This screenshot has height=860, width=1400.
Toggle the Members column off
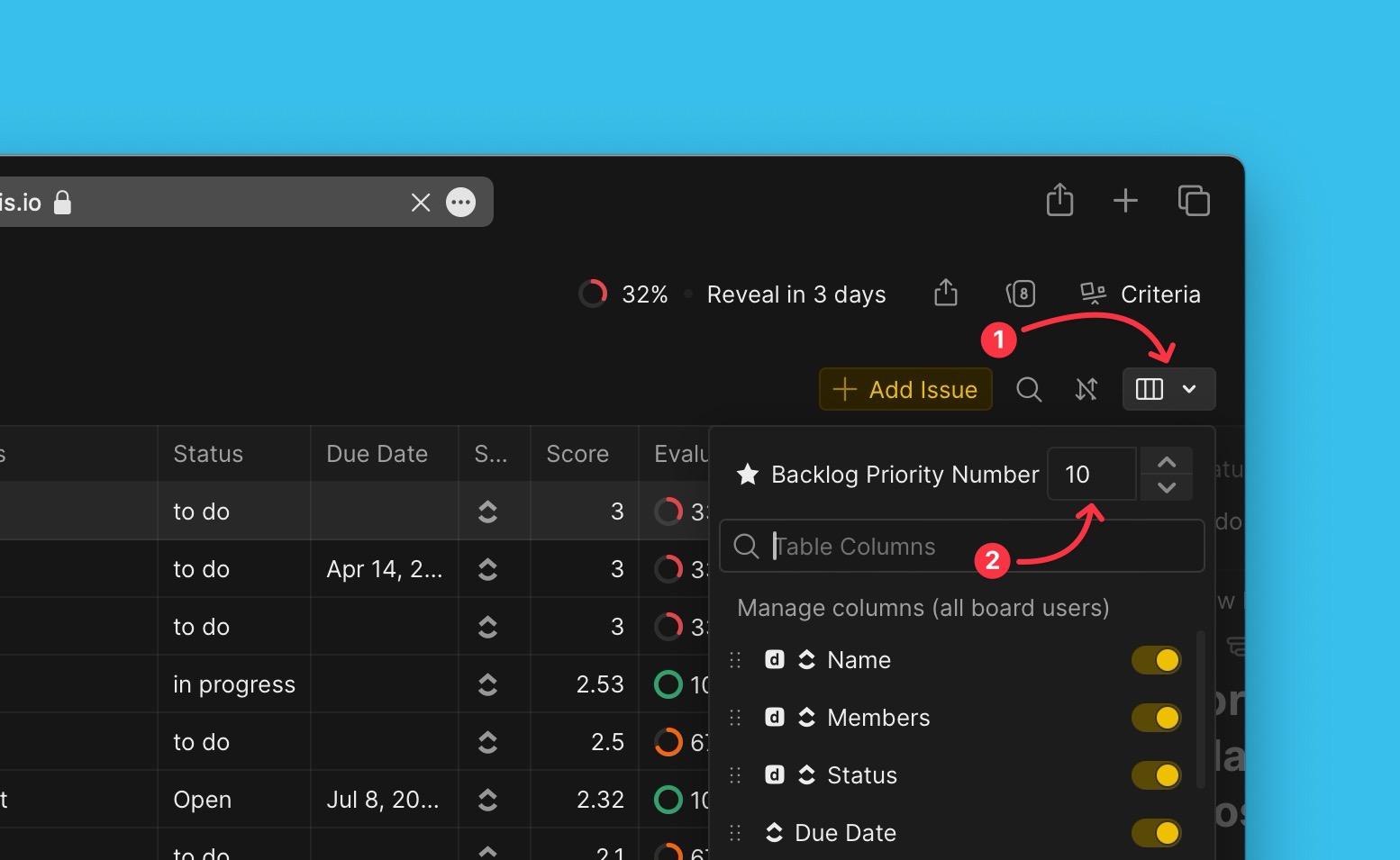point(1156,718)
